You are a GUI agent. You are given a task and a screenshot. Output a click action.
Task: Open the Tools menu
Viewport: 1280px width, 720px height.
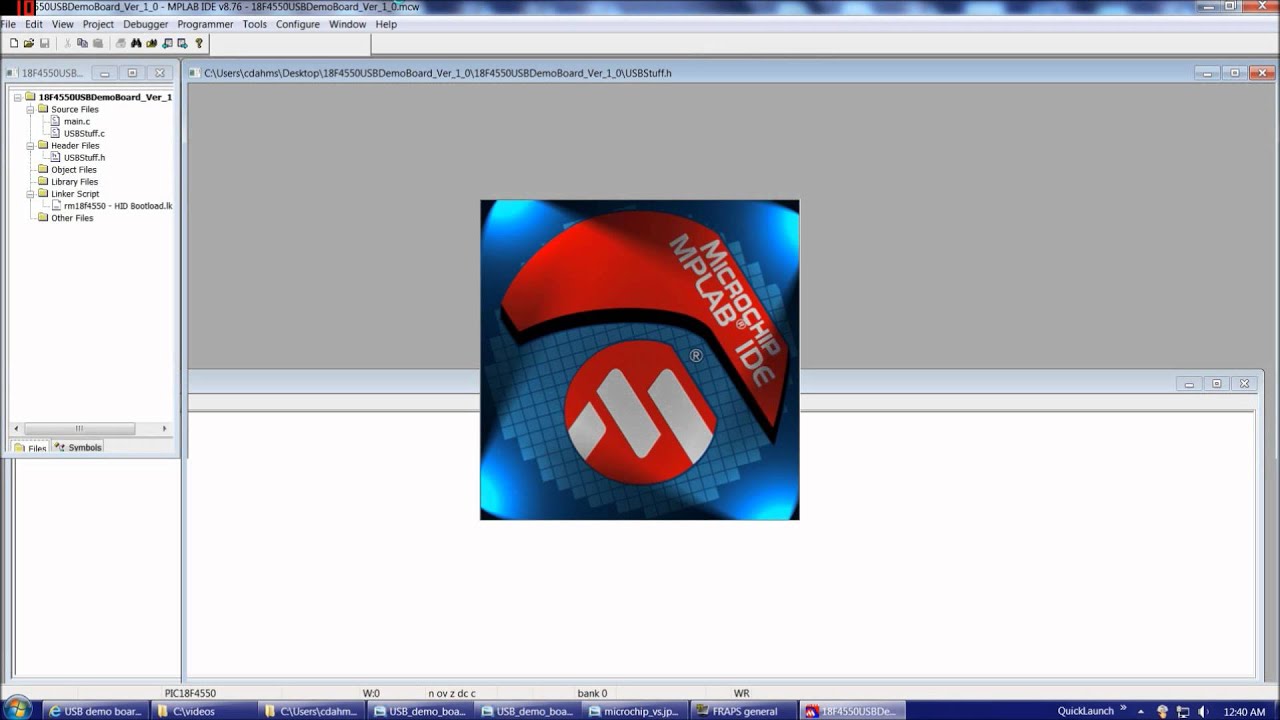coord(254,24)
